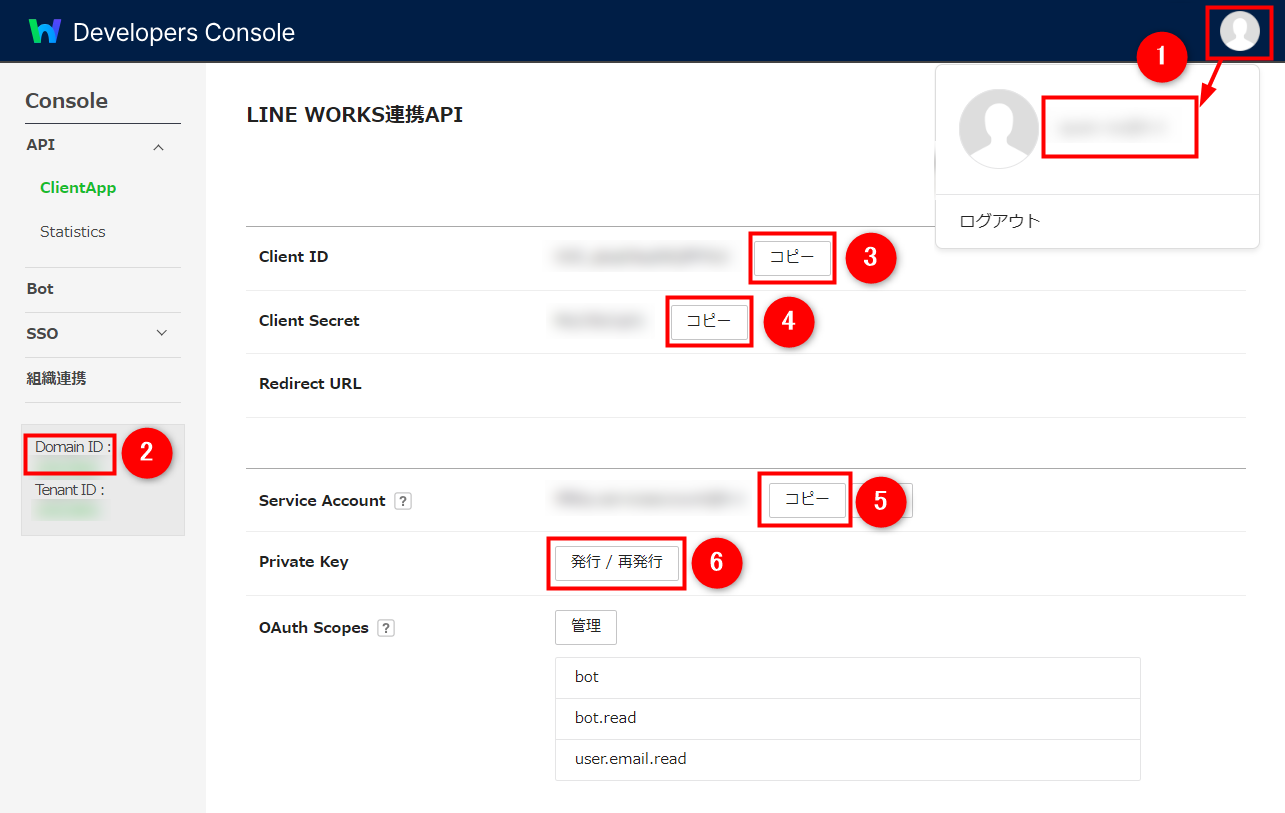Click the 管理 button for OAuth Scopes
The width and height of the screenshot is (1285, 813).
point(586,626)
